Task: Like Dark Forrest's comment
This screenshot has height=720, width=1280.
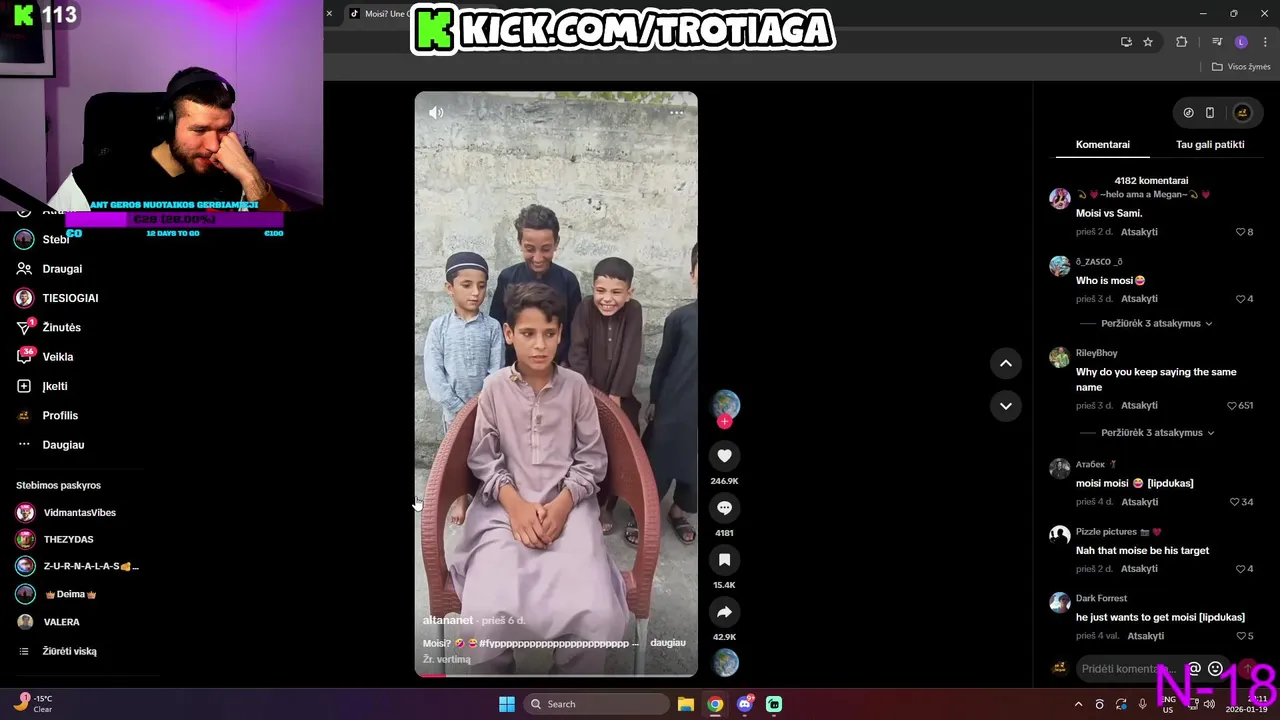Action: pos(1241,636)
